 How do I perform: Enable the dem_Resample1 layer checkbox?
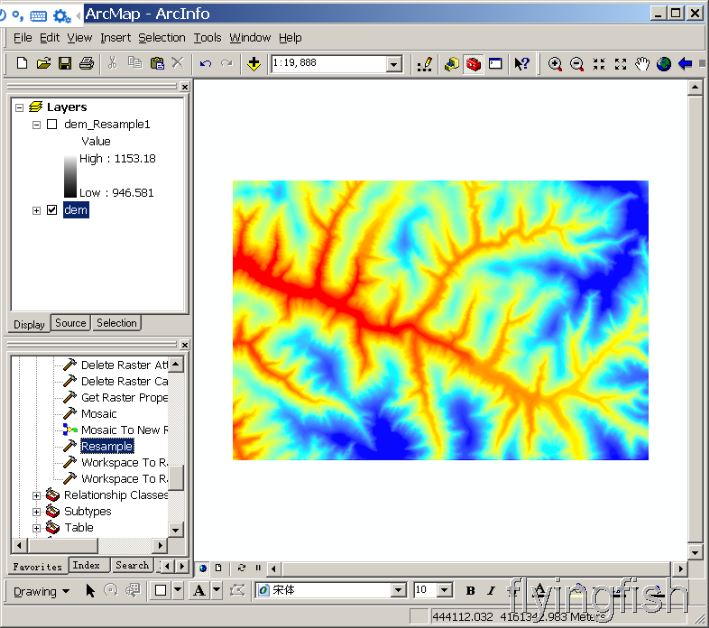(52, 125)
